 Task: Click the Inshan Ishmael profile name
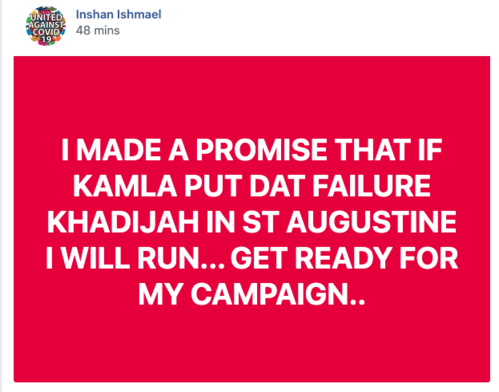(x=118, y=14)
